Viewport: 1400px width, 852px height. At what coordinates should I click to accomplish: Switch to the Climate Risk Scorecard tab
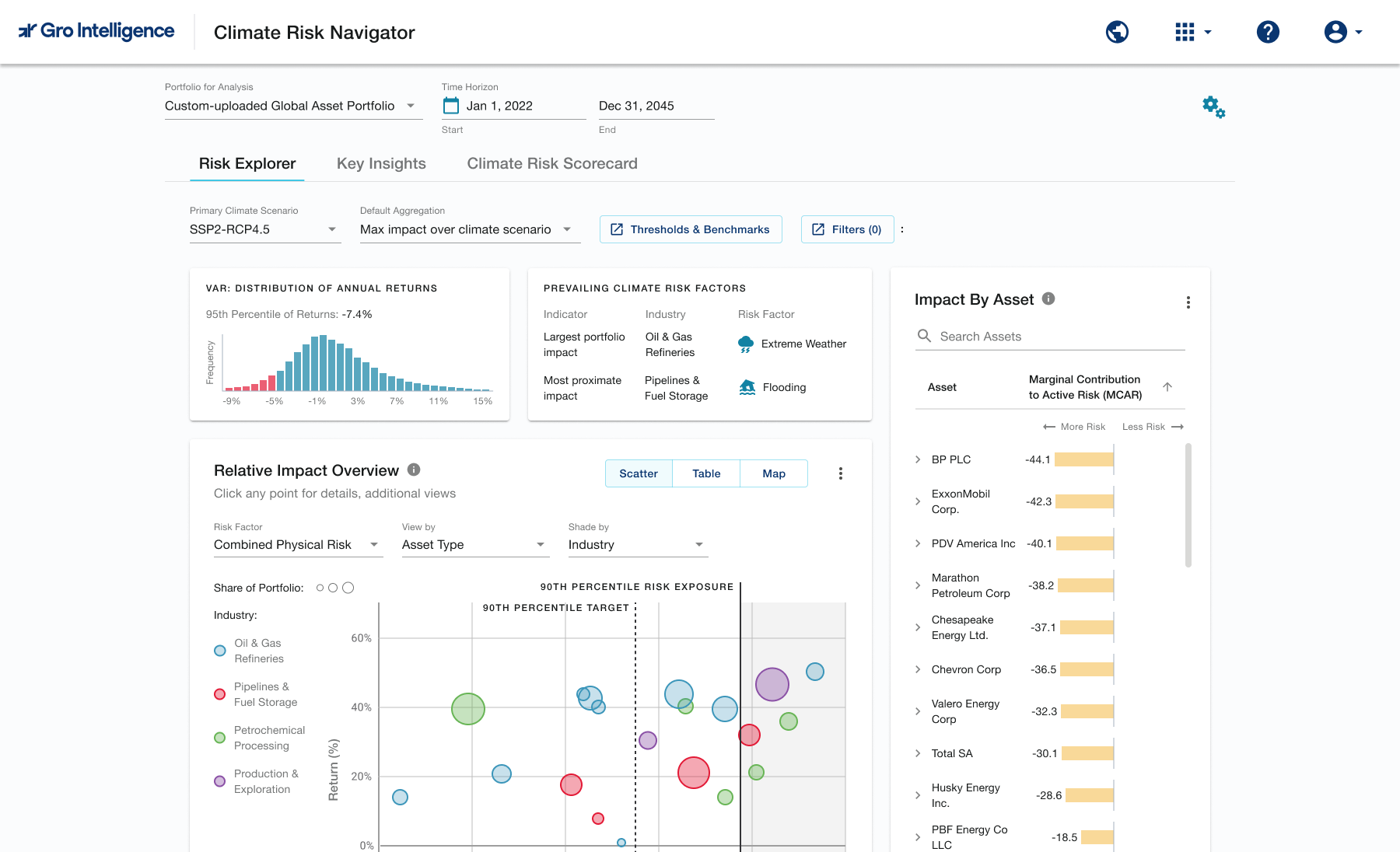(552, 163)
